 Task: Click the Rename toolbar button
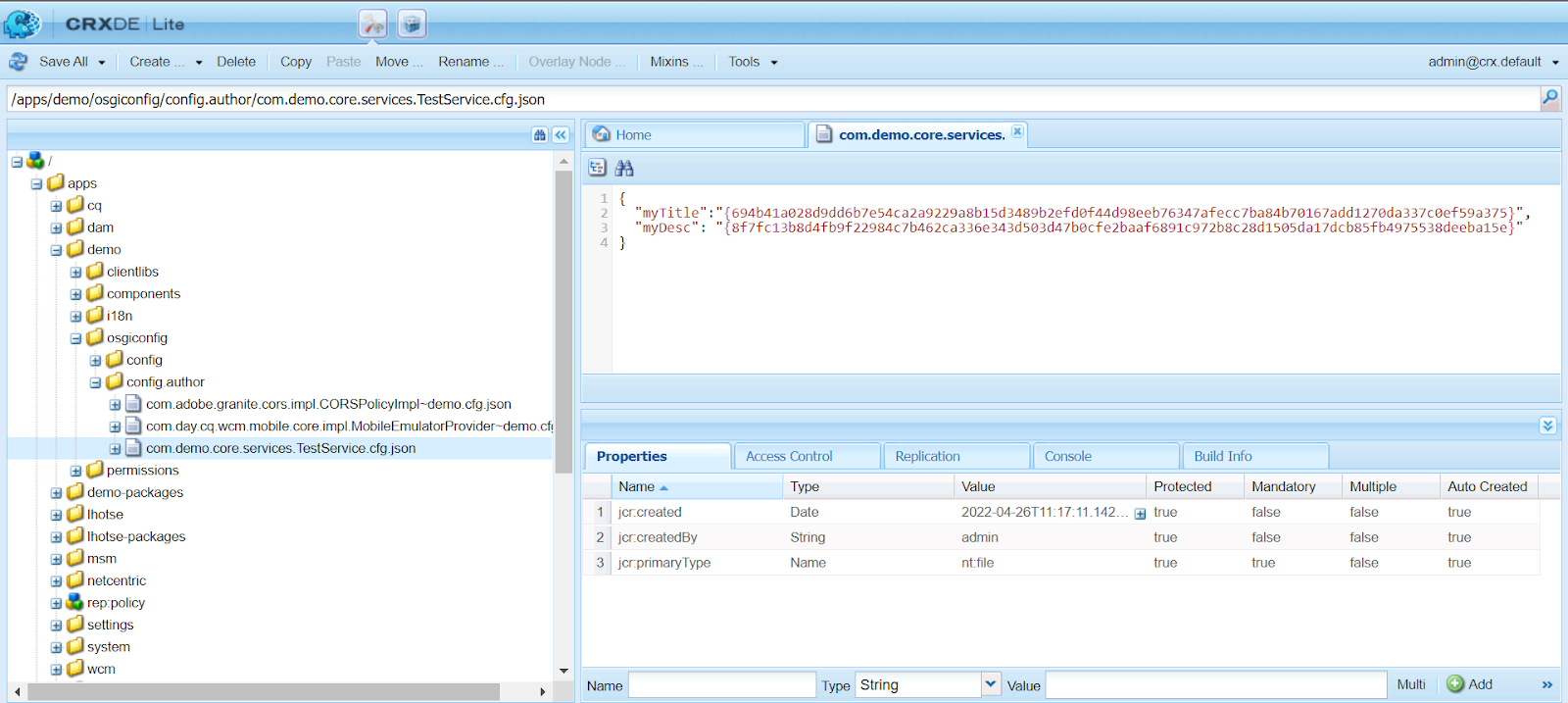pyautogui.click(x=470, y=62)
